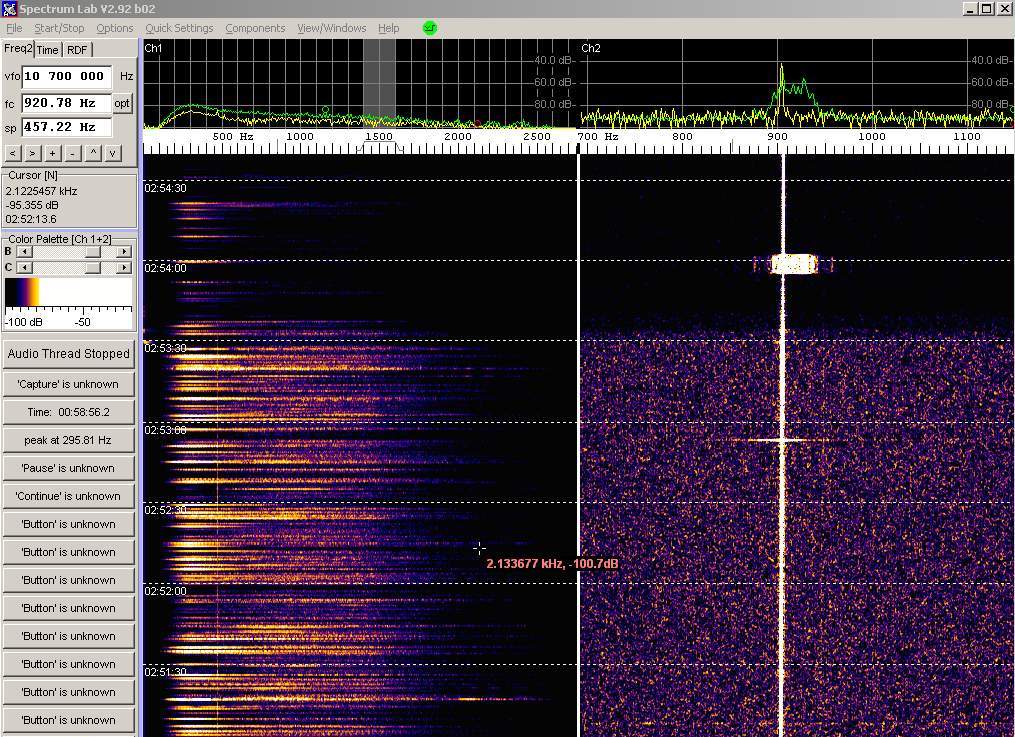This screenshot has width=1015, height=737.
Task: Open the Start/Stop menu
Action: pos(59,28)
